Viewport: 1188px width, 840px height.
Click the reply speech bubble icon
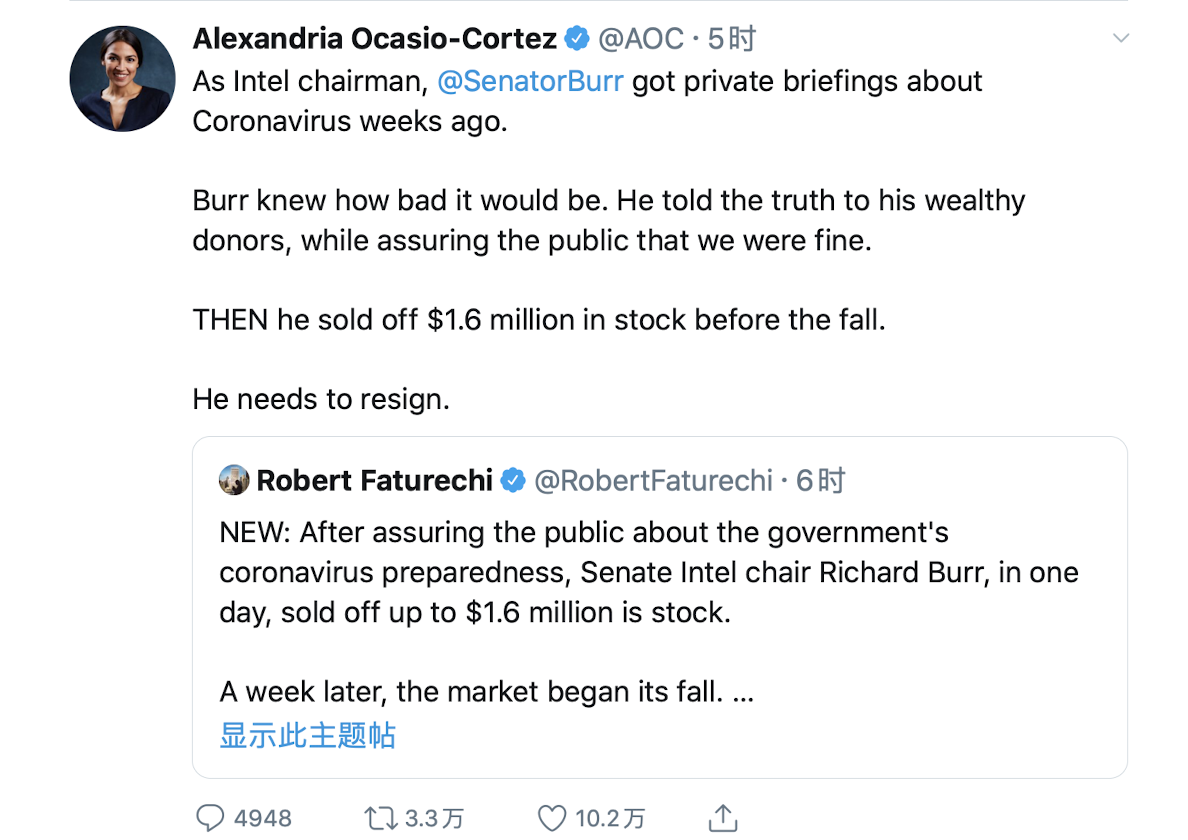(210, 818)
